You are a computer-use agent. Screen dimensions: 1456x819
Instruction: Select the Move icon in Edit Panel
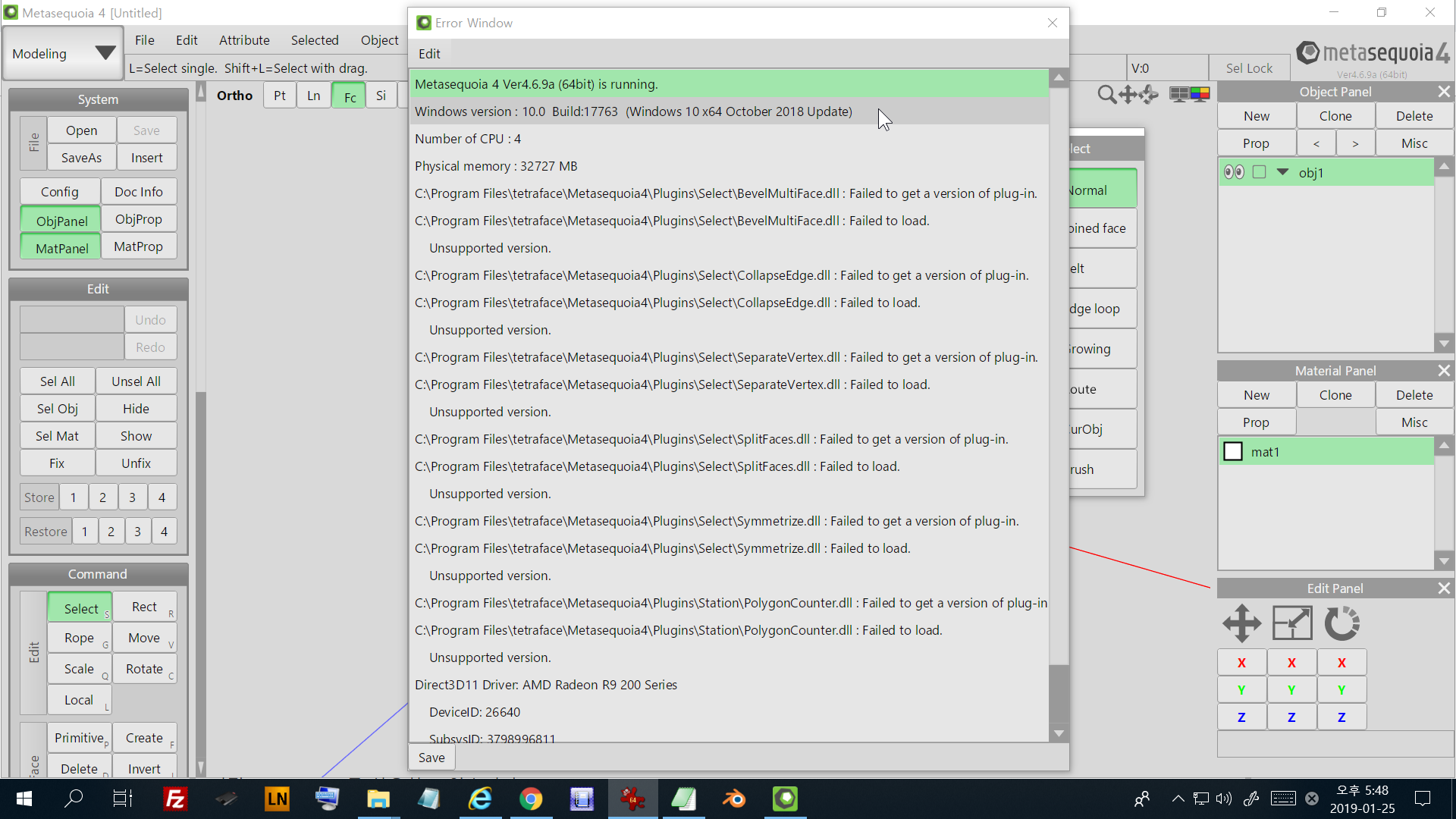1241,623
